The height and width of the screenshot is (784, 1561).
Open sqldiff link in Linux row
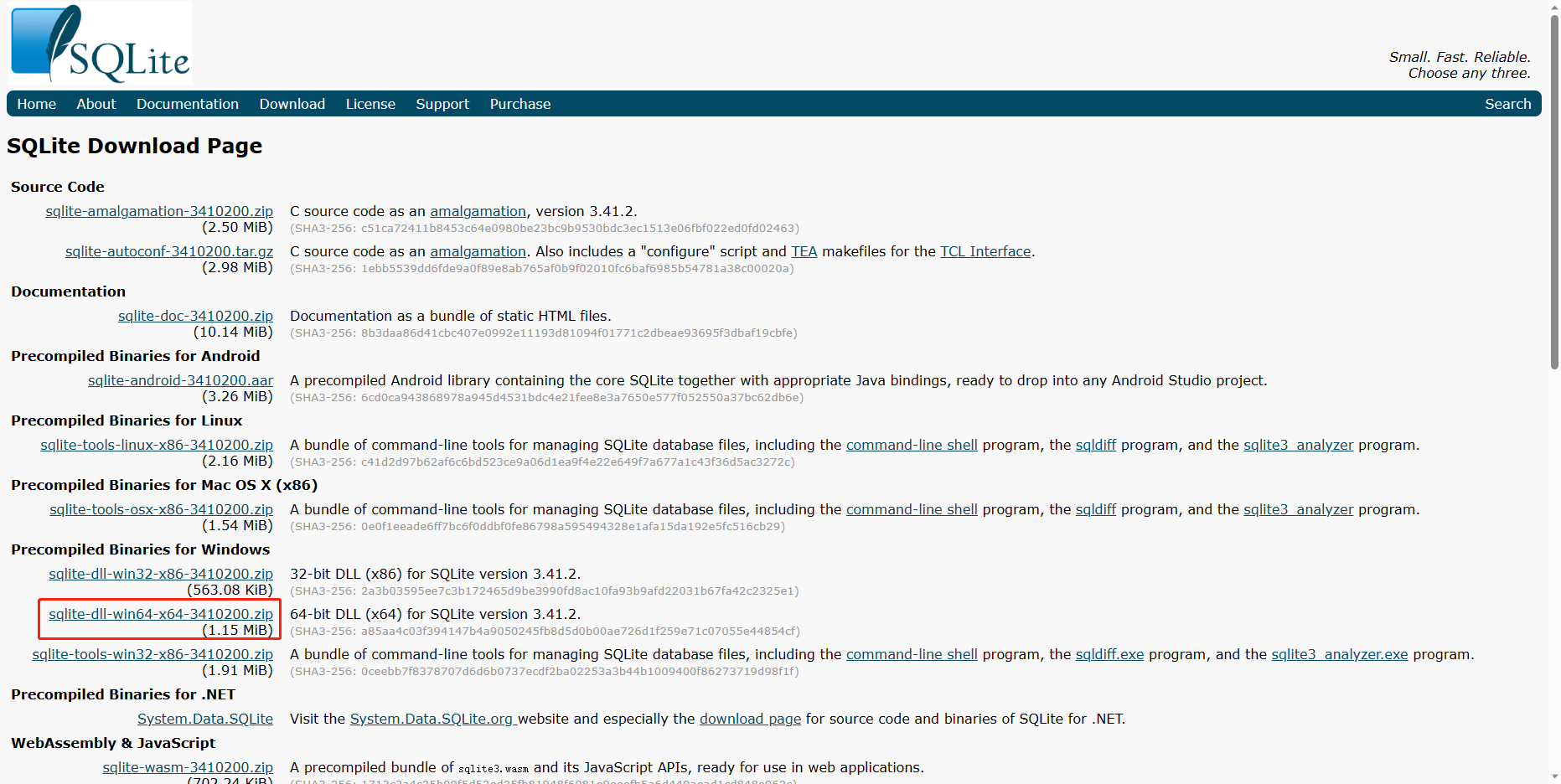coord(1096,445)
